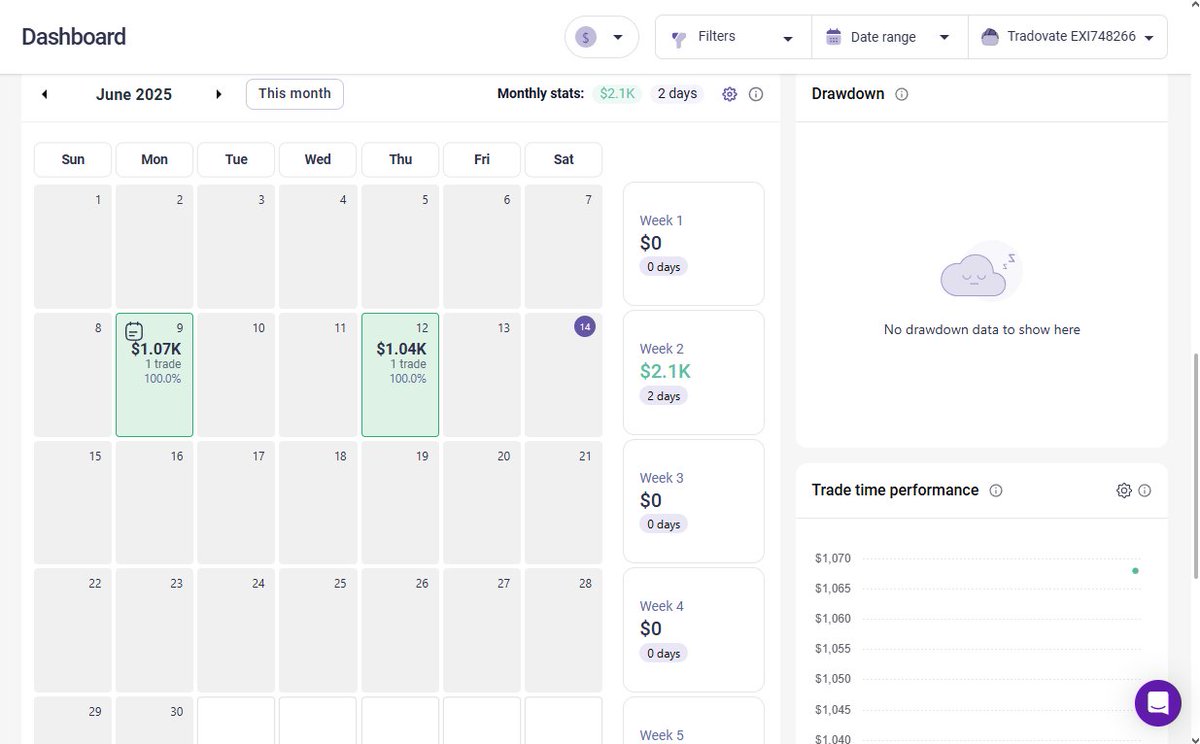Click info icon right of performance gear
Screen dimensions: 1200x744
click(1145, 490)
